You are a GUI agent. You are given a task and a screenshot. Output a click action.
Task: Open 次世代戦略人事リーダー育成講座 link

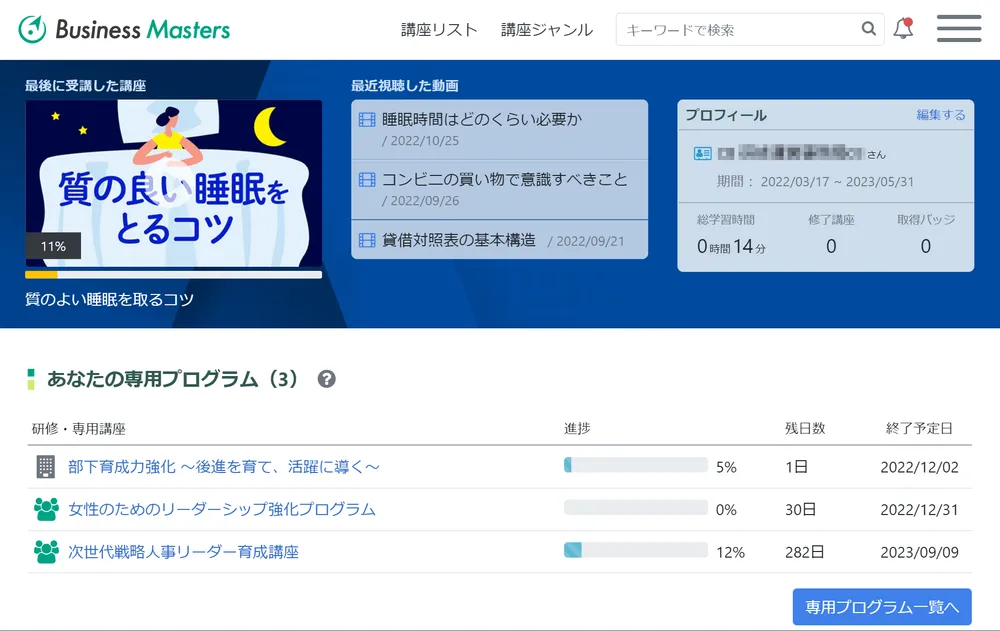(184, 552)
